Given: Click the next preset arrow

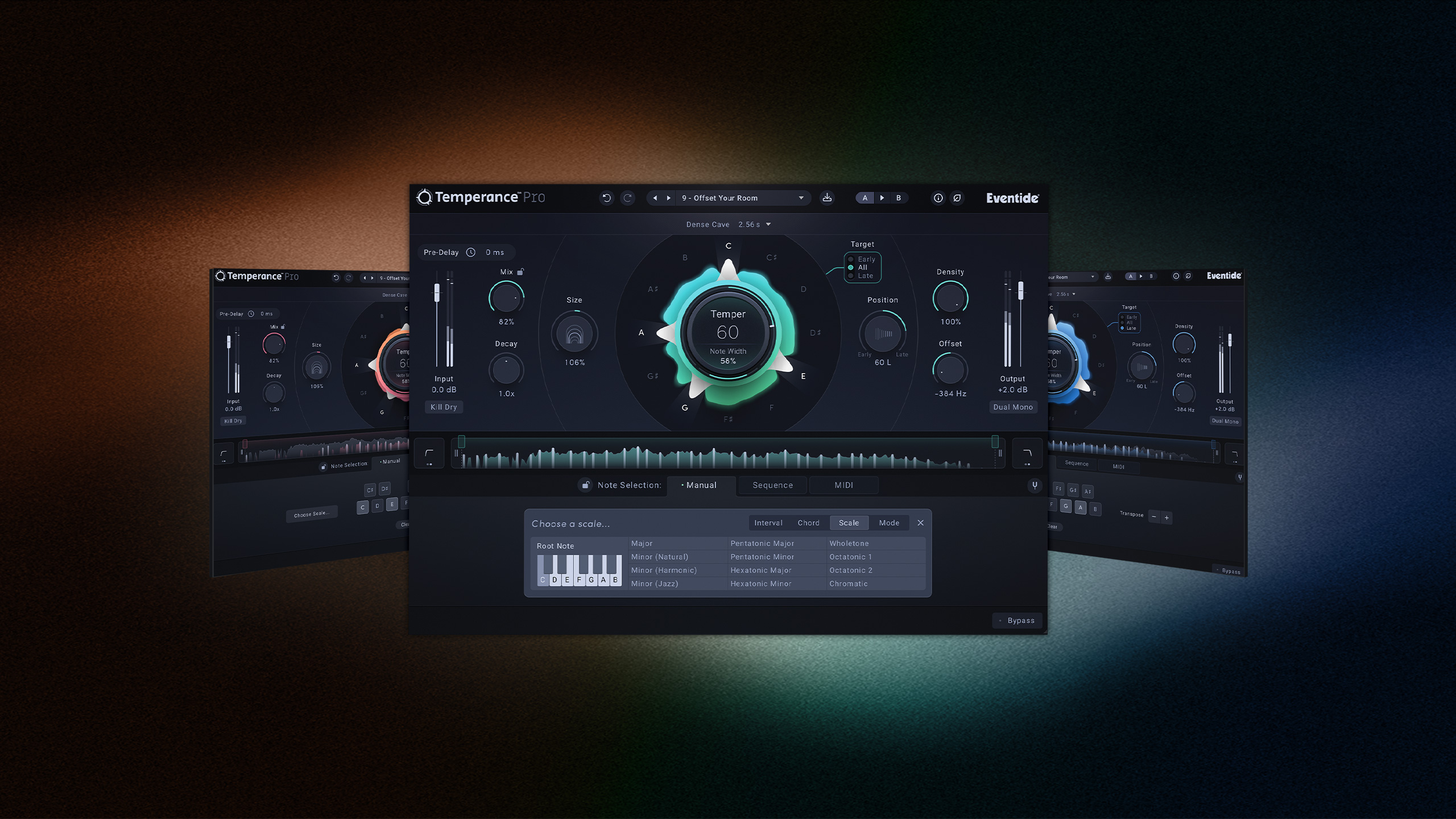Looking at the screenshot, I should [x=668, y=197].
